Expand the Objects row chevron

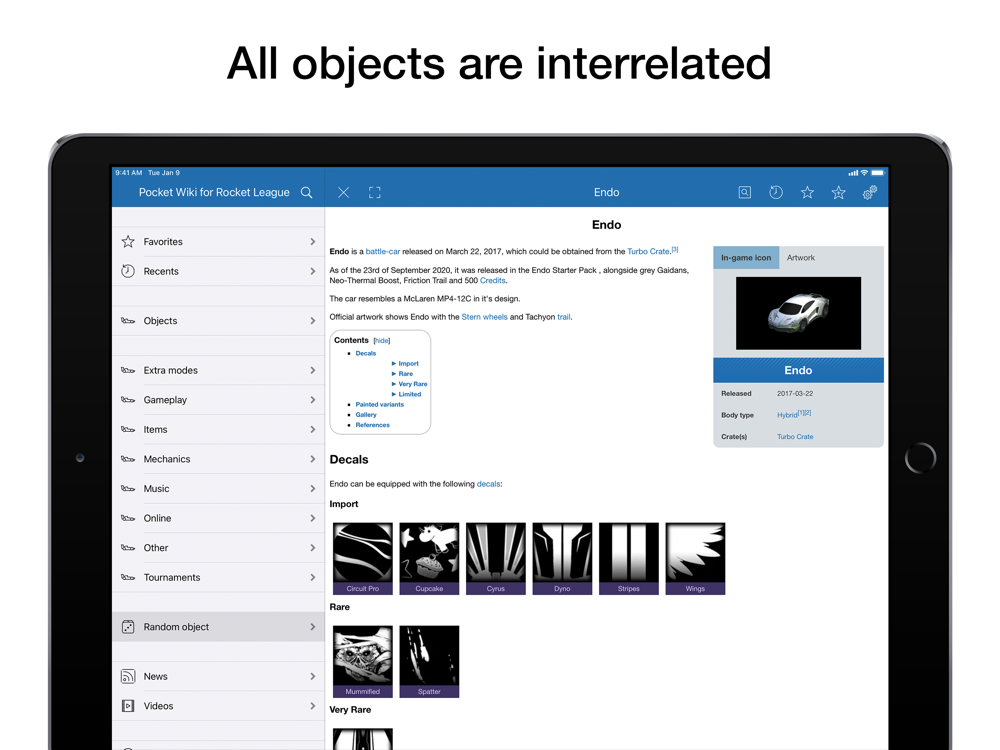pyautogui.click(x=312, y=321)
